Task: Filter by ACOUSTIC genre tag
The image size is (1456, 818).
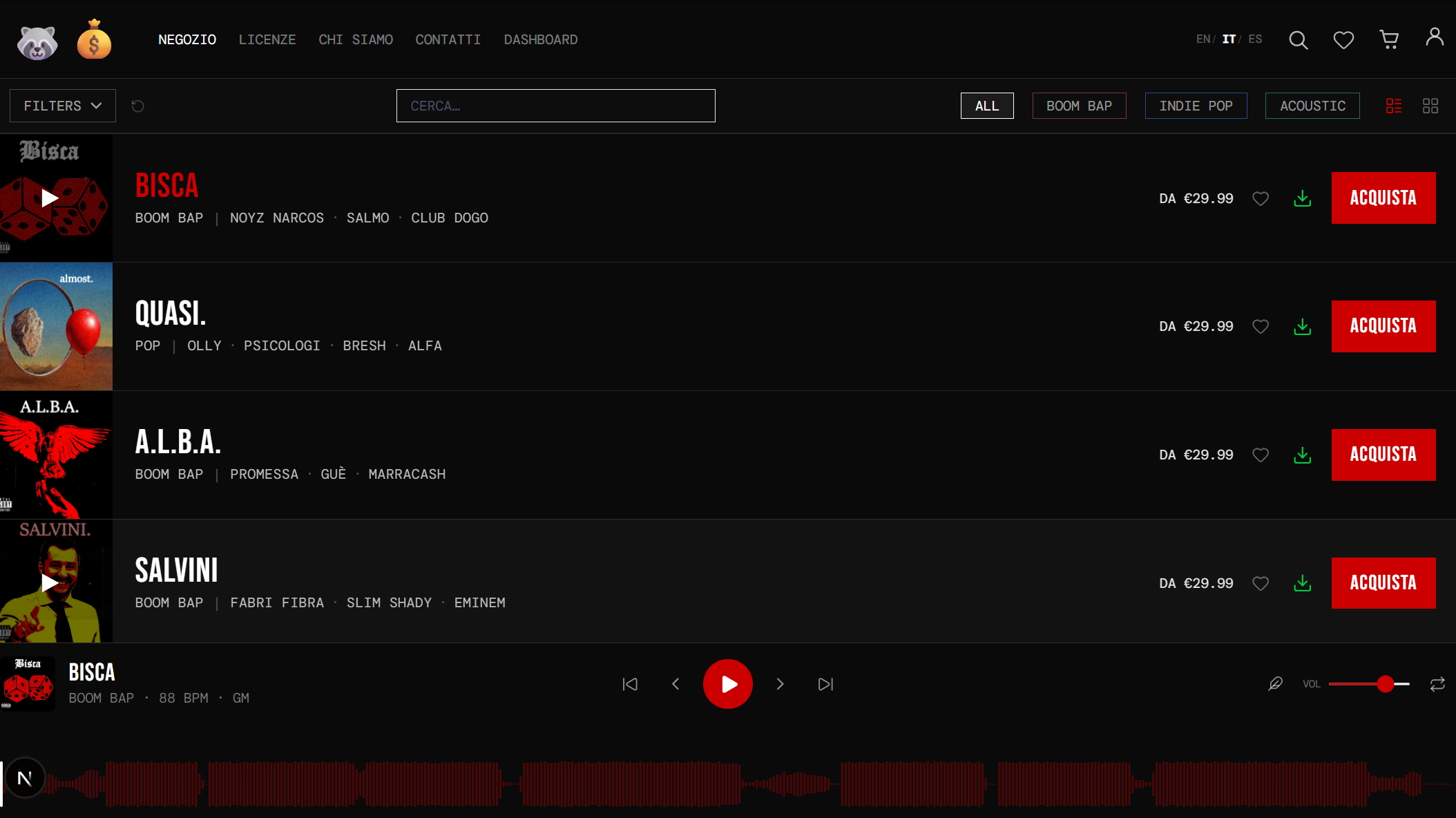Action: tap(1312, 106)
